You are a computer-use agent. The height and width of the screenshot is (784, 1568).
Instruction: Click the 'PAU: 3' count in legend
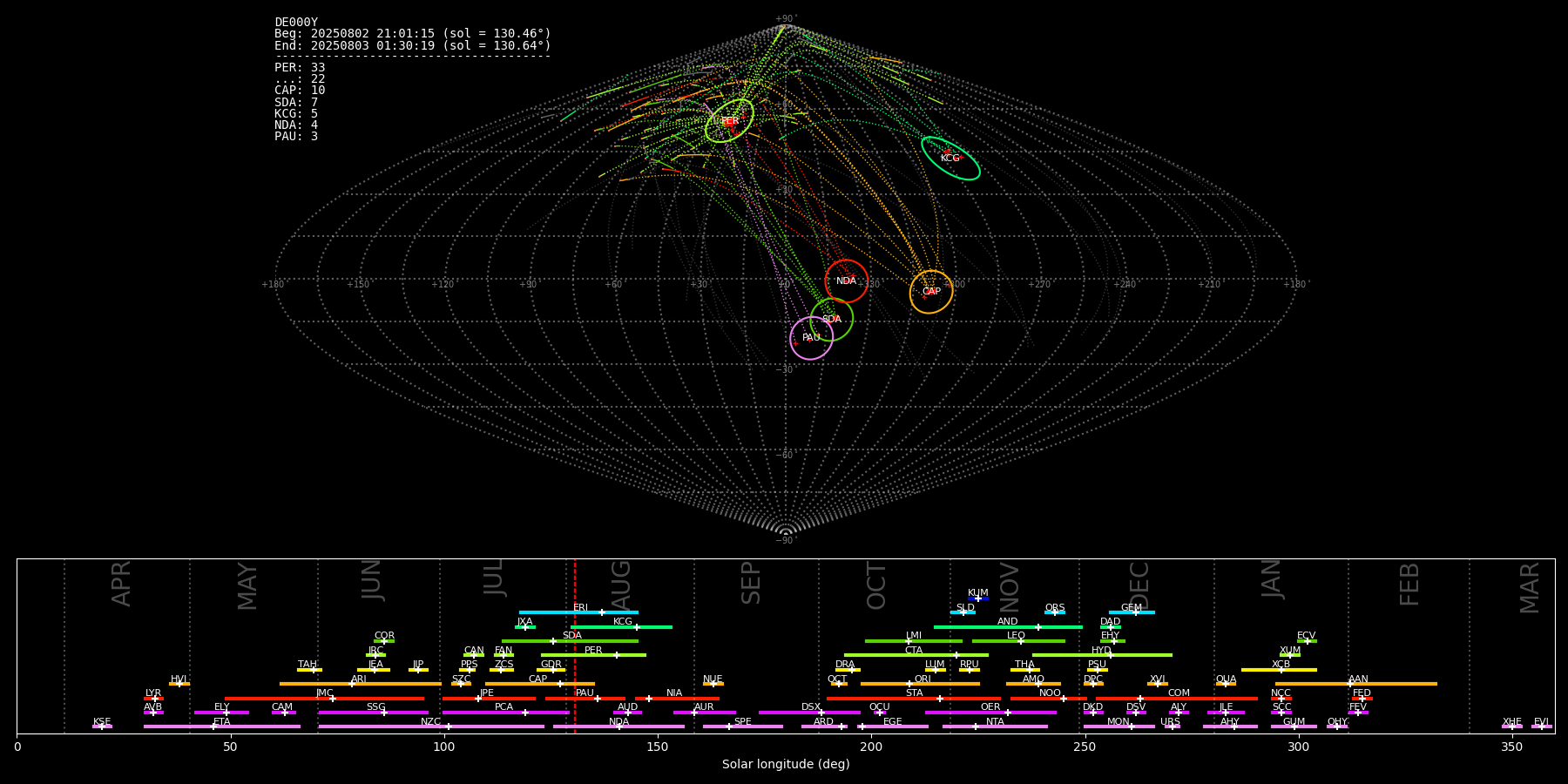pos(296,137)
